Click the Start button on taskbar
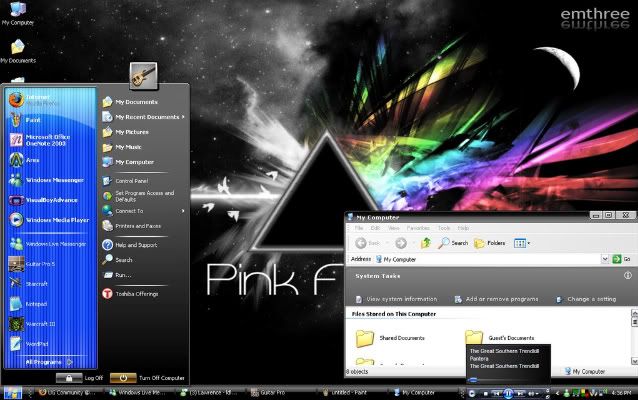This screenshot has width=638, height=400. (x=12, y=393)
